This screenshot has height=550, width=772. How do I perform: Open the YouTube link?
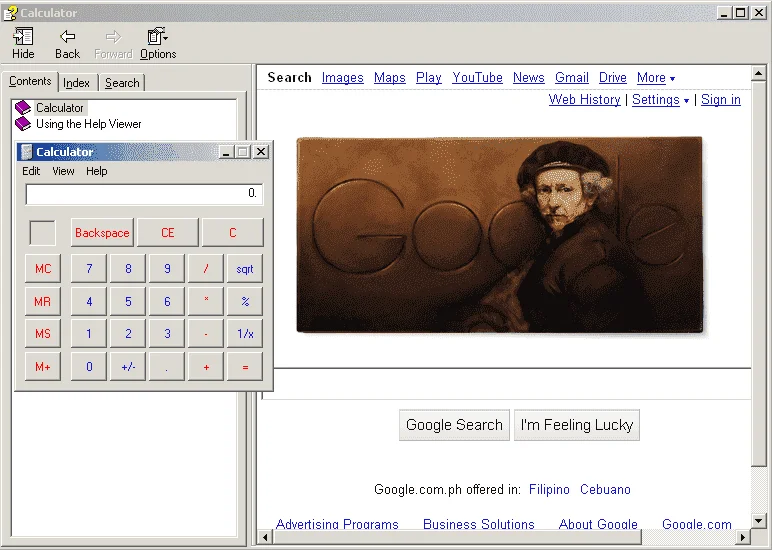coord(477,78)
